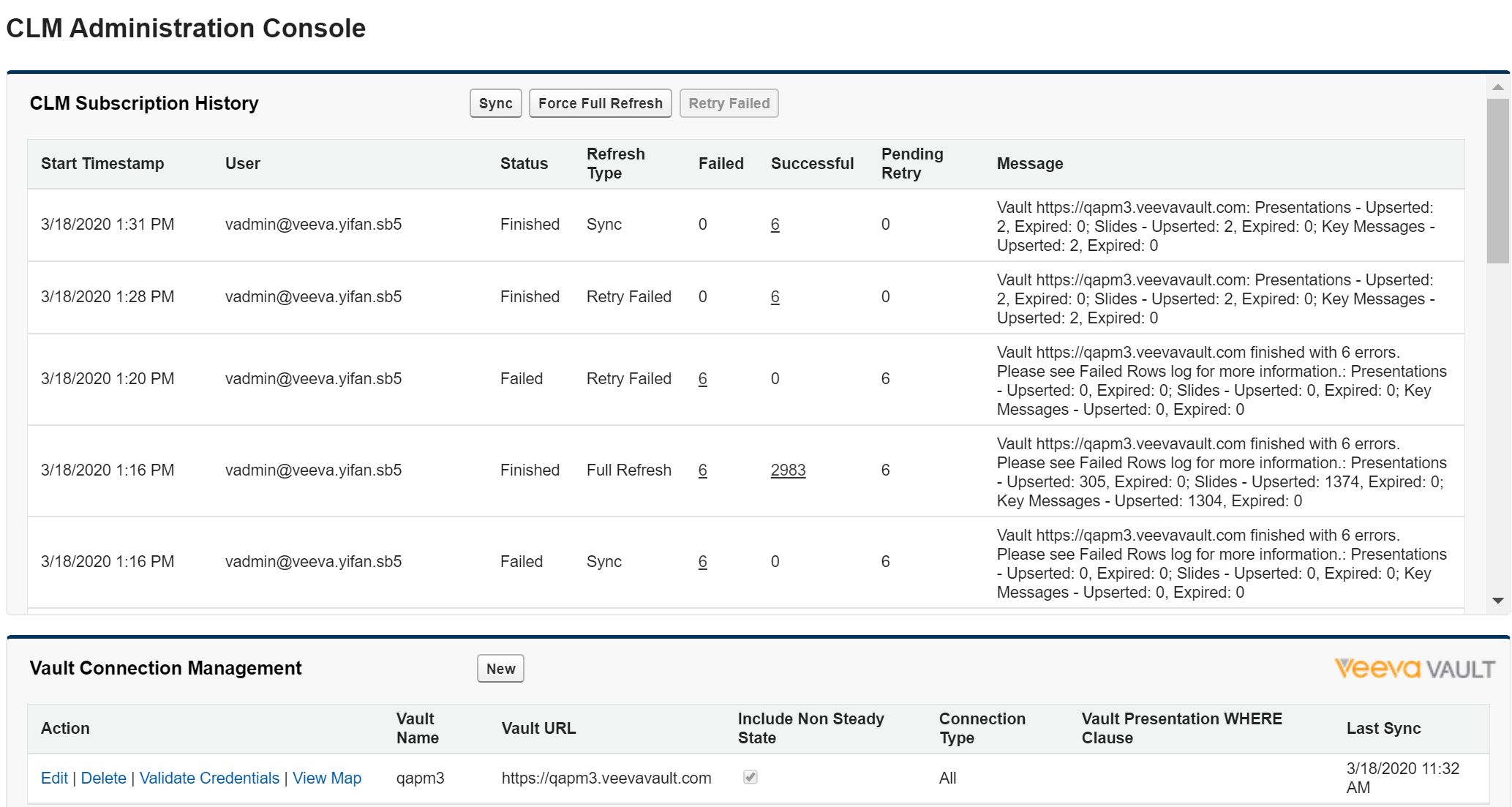Open View Map for qapm3
This screenshot has width=1512, height=807.
[x=327, y=778]
